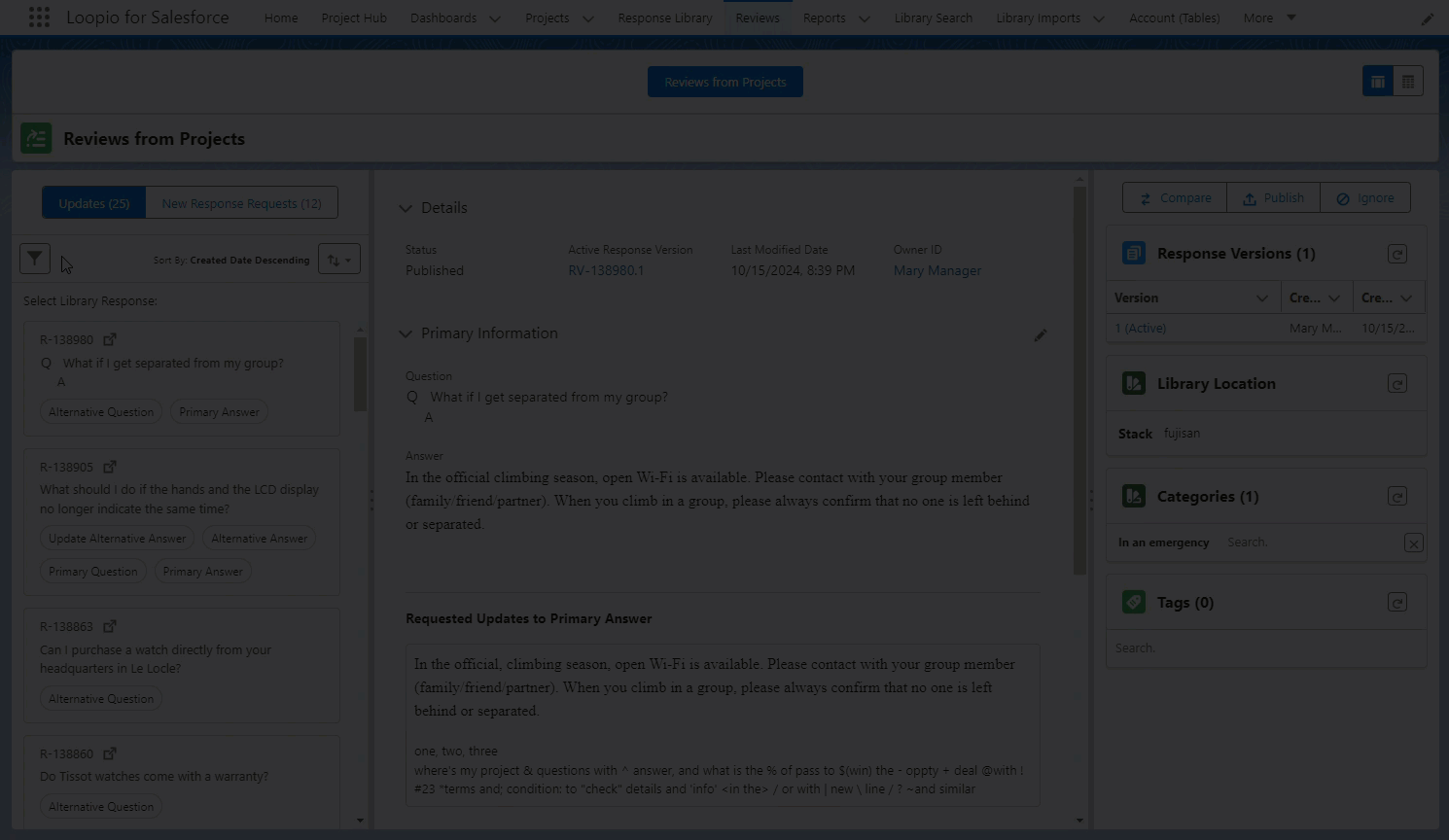
Task: Open R-138860 in a new tab icon
Action: (x=110, y=753)
